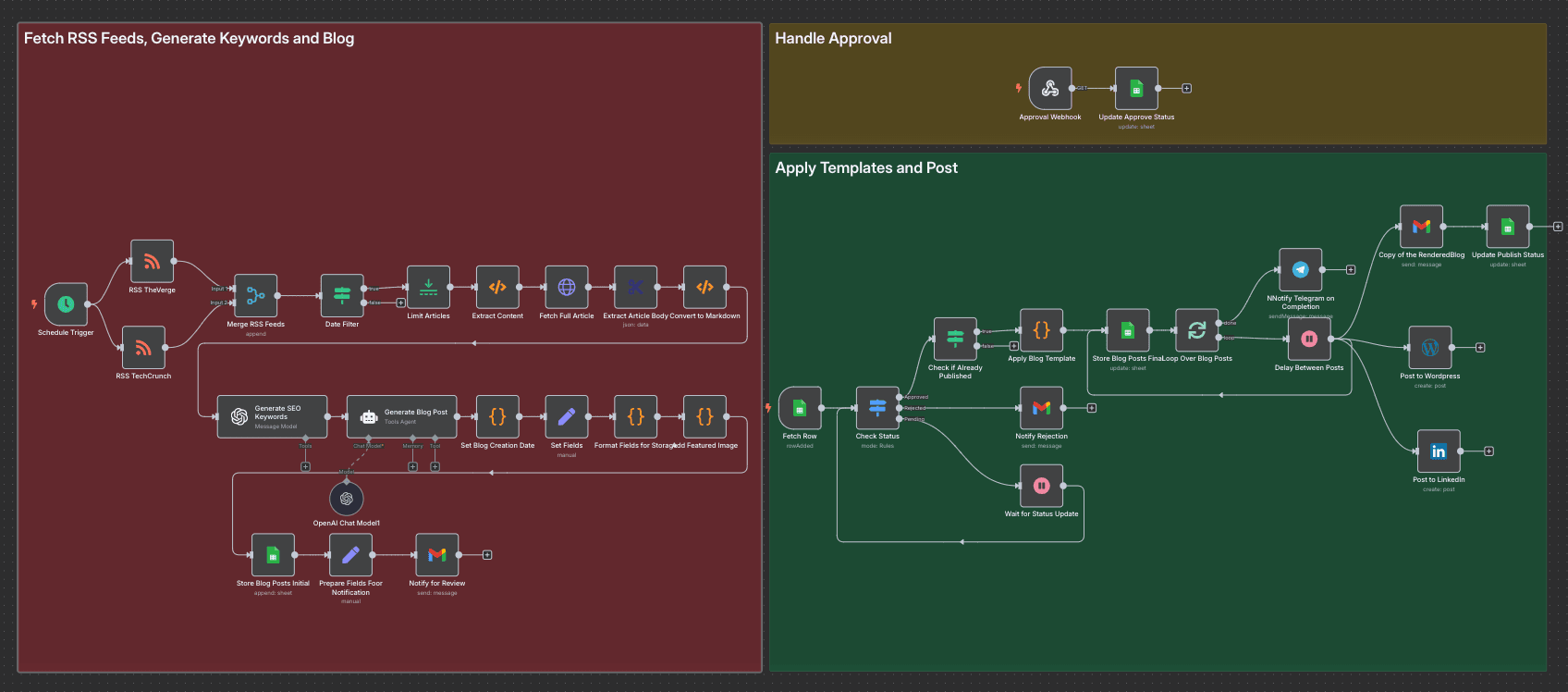
Task: Click plus connector after Notify for Review
Action: [487, 555]
